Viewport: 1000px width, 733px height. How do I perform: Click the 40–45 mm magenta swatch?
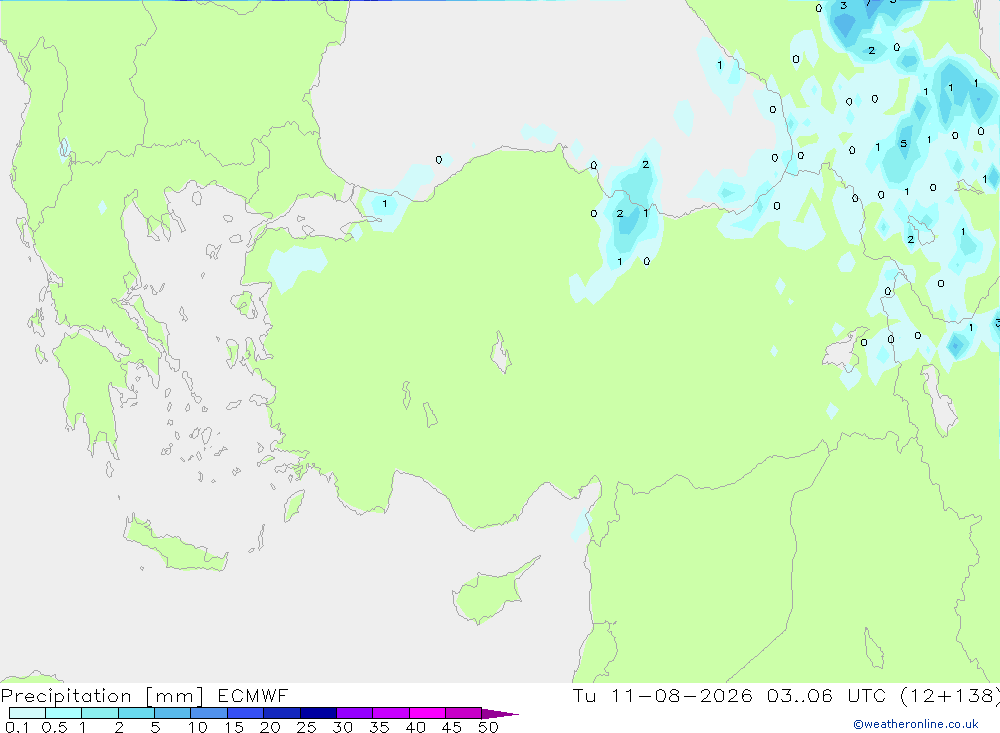point(427,713)
